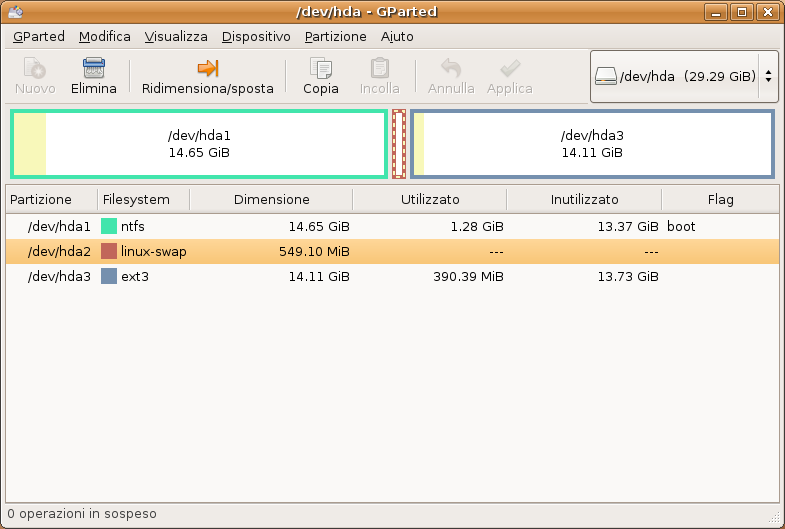Open the Partizione menu
Viewport: 785px width, 529px height.
335,36
